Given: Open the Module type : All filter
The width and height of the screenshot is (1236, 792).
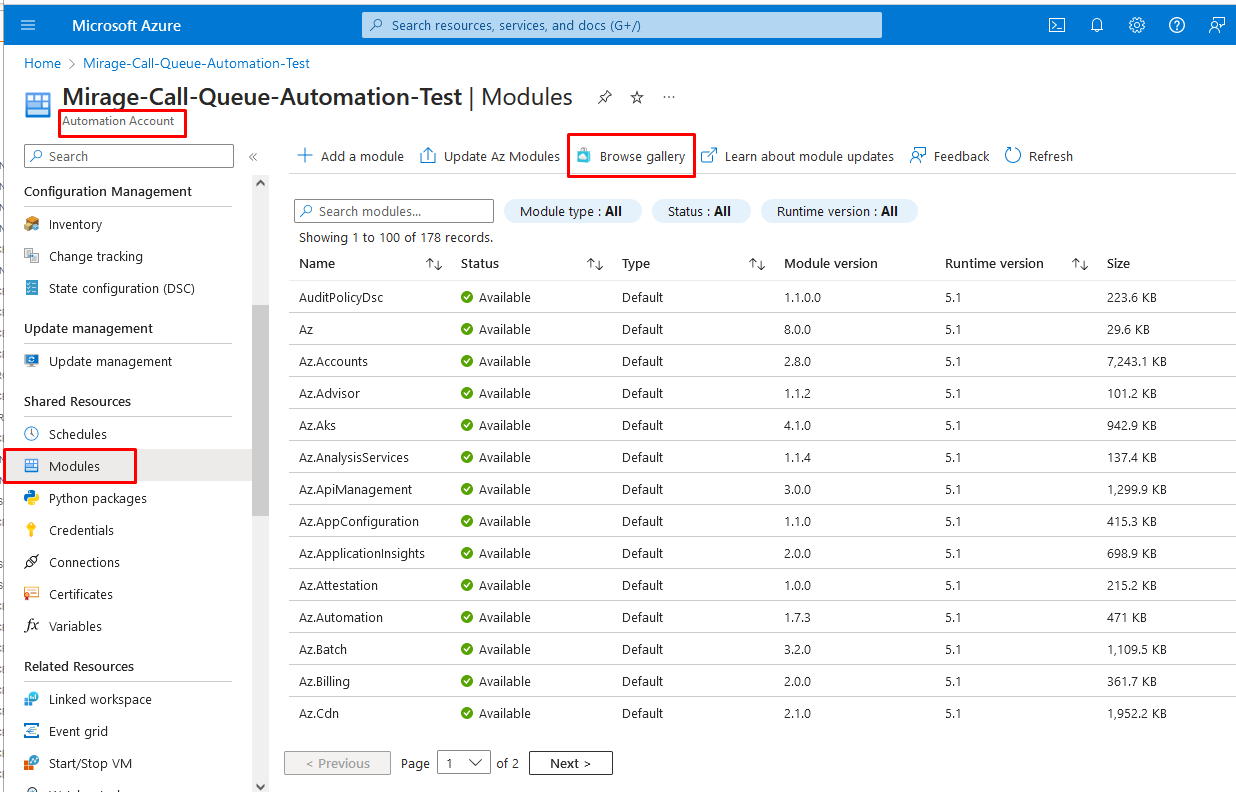Looking at the screenshot, I should pos(571,211).
